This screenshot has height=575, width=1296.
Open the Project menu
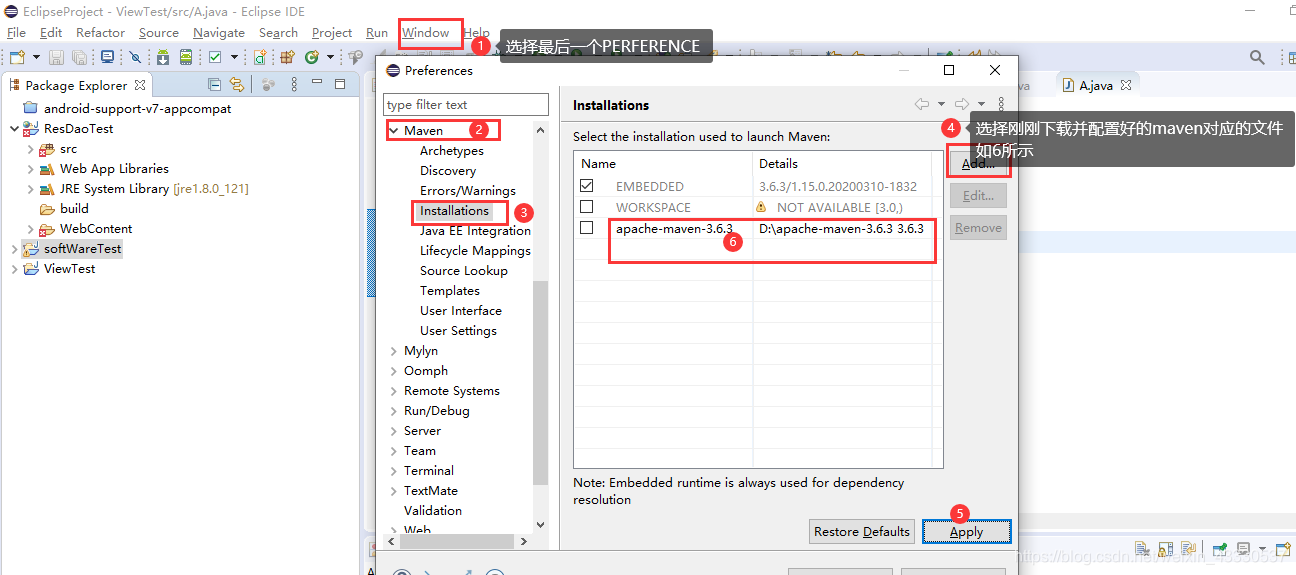coord(332,33)
